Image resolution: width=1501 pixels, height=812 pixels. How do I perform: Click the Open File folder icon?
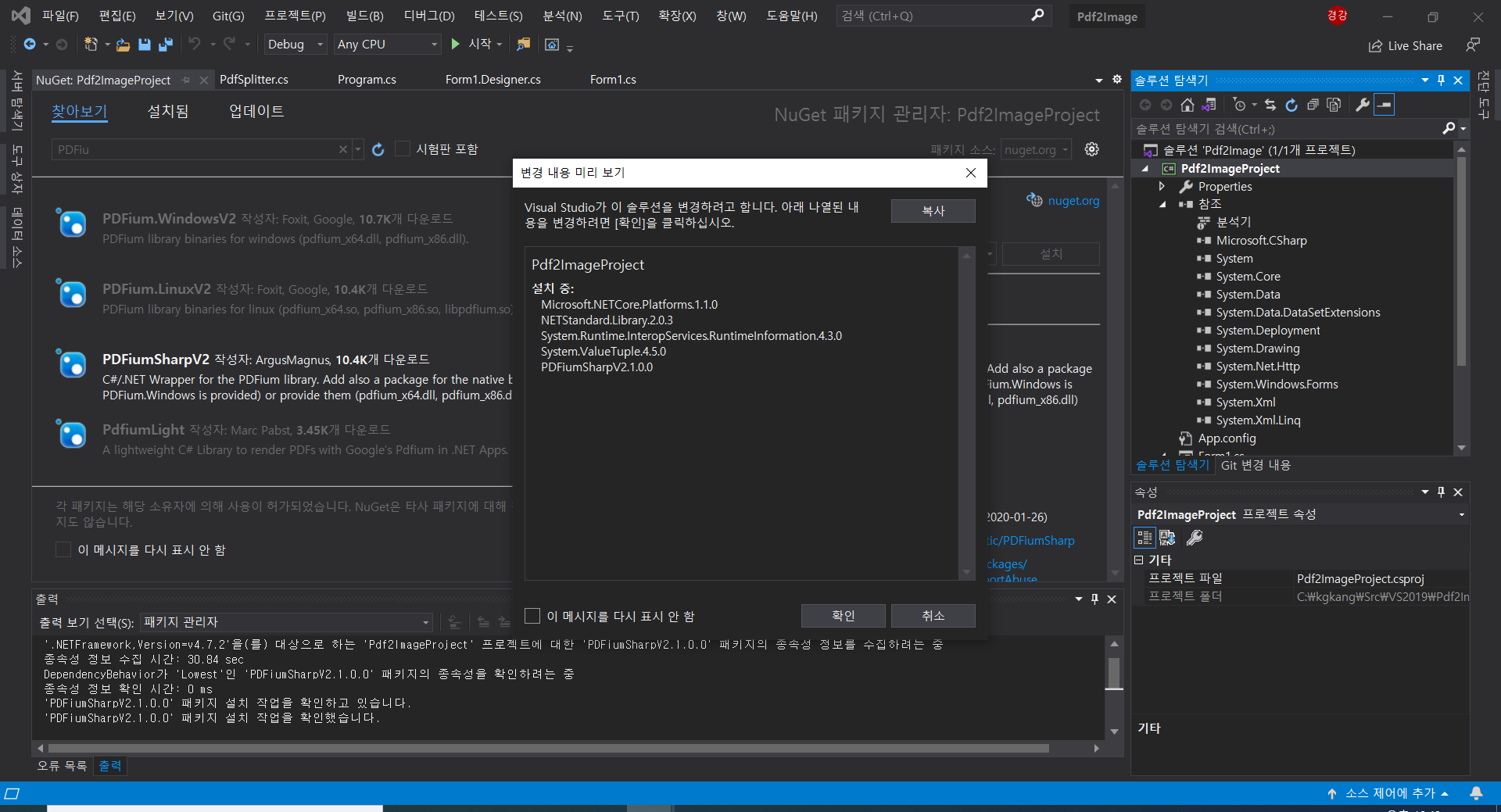point(123,45)
